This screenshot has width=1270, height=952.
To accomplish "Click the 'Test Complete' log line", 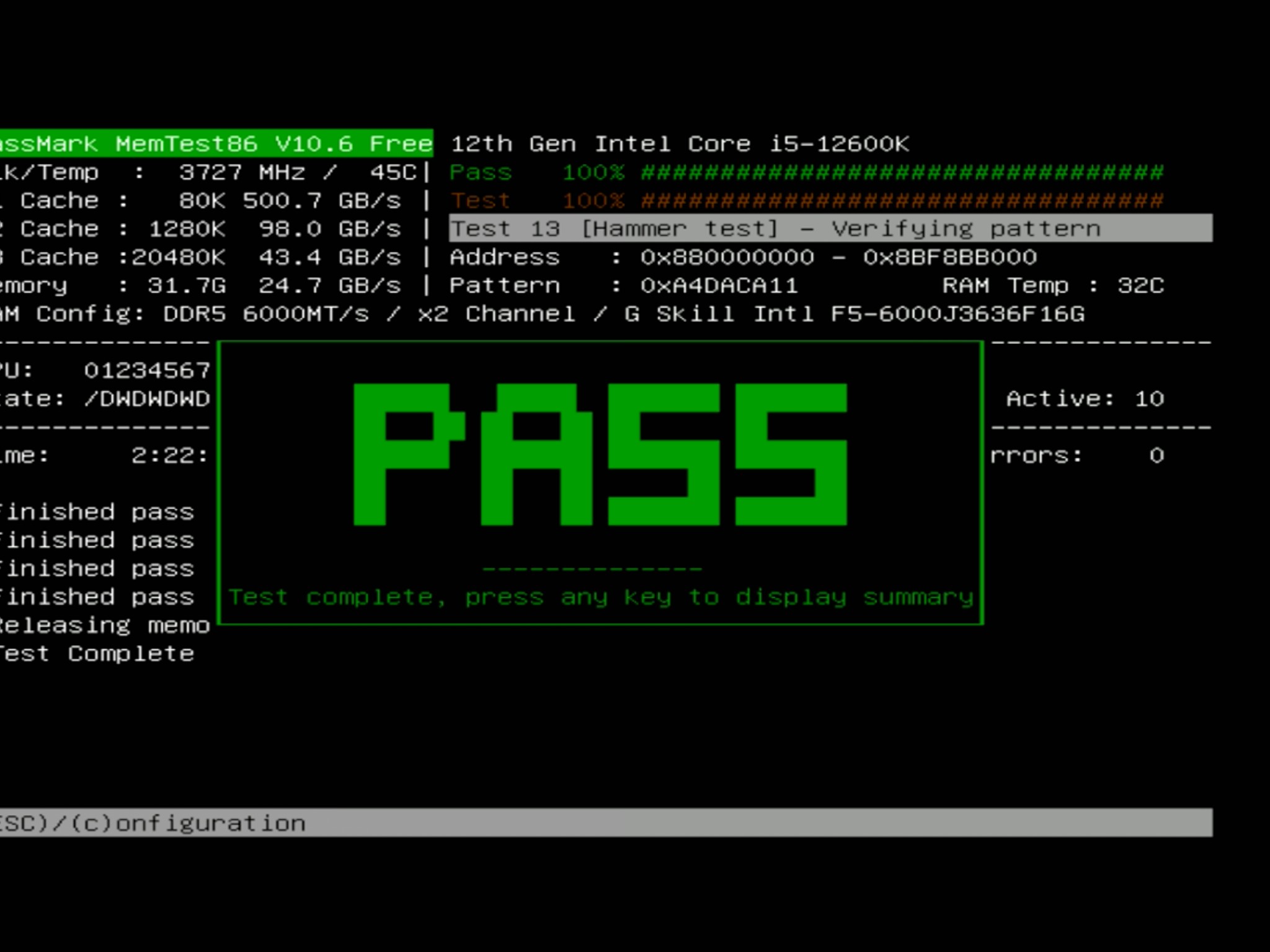I will [x=97, y=653].
